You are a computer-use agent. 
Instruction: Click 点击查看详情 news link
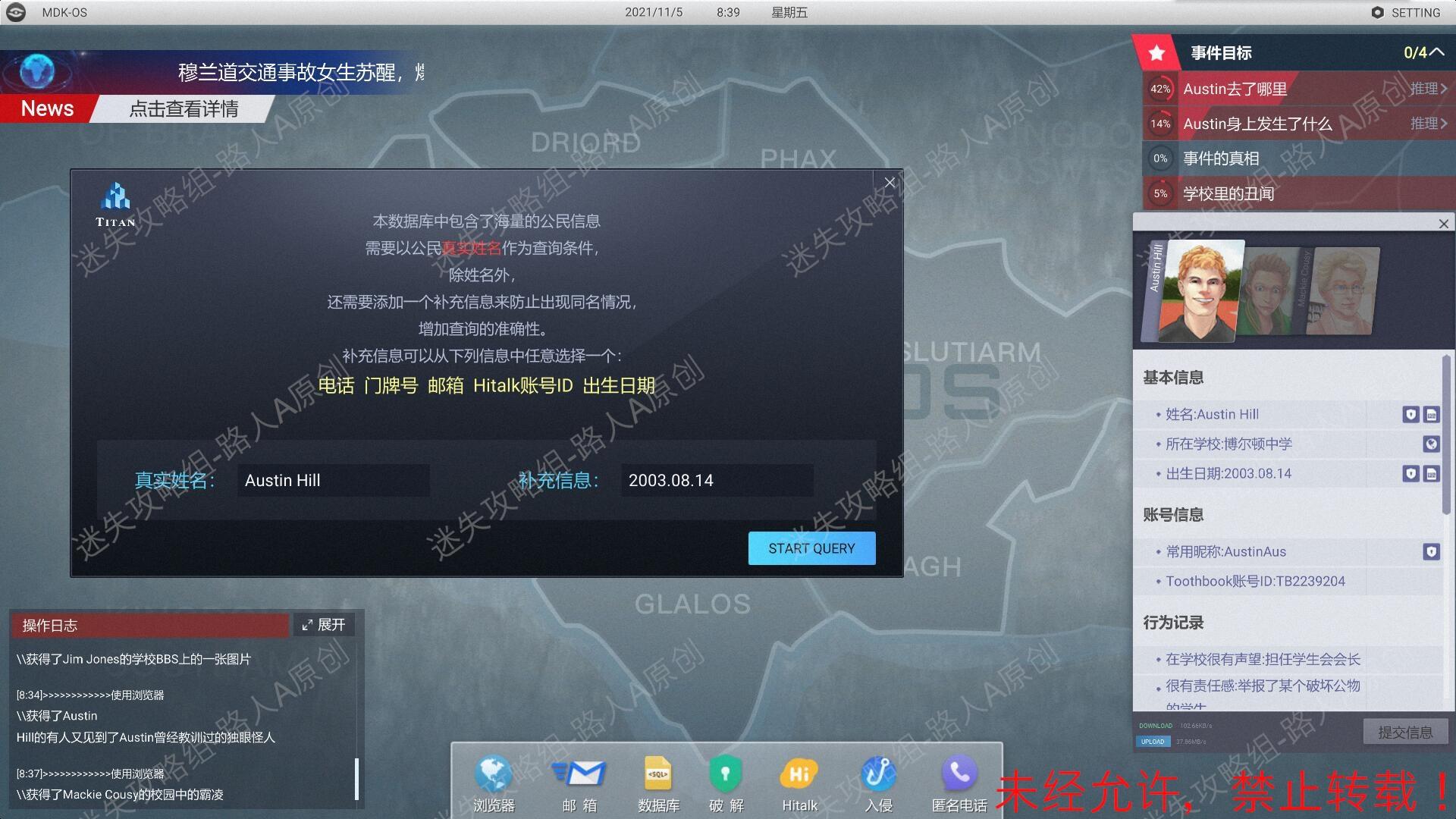[184, 109]
